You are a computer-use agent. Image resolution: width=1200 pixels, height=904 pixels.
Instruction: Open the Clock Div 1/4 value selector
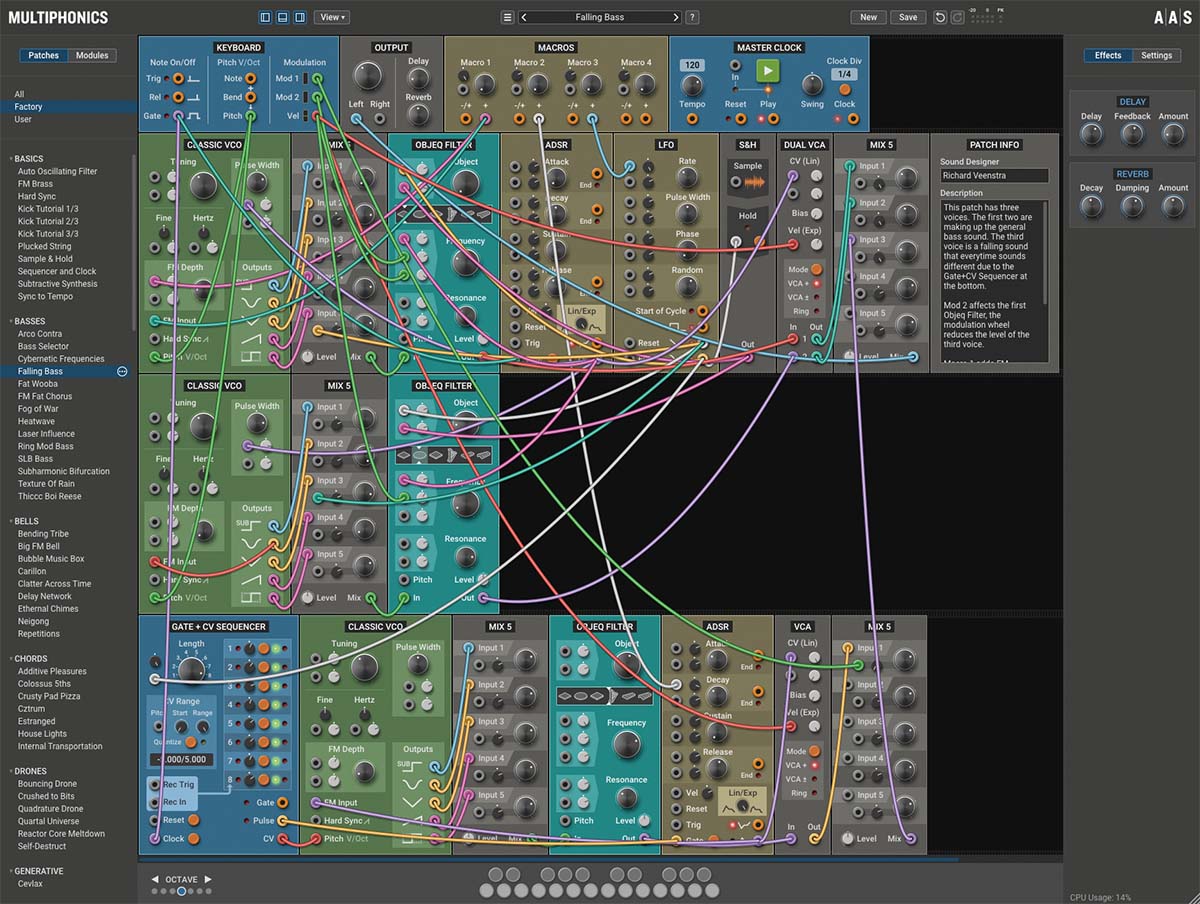click(x=845, y=74)
